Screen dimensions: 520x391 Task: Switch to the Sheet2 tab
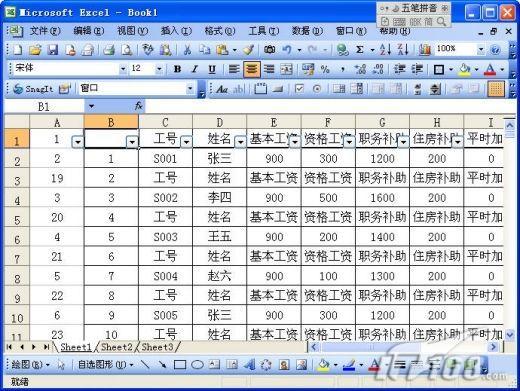coord(116,347)
